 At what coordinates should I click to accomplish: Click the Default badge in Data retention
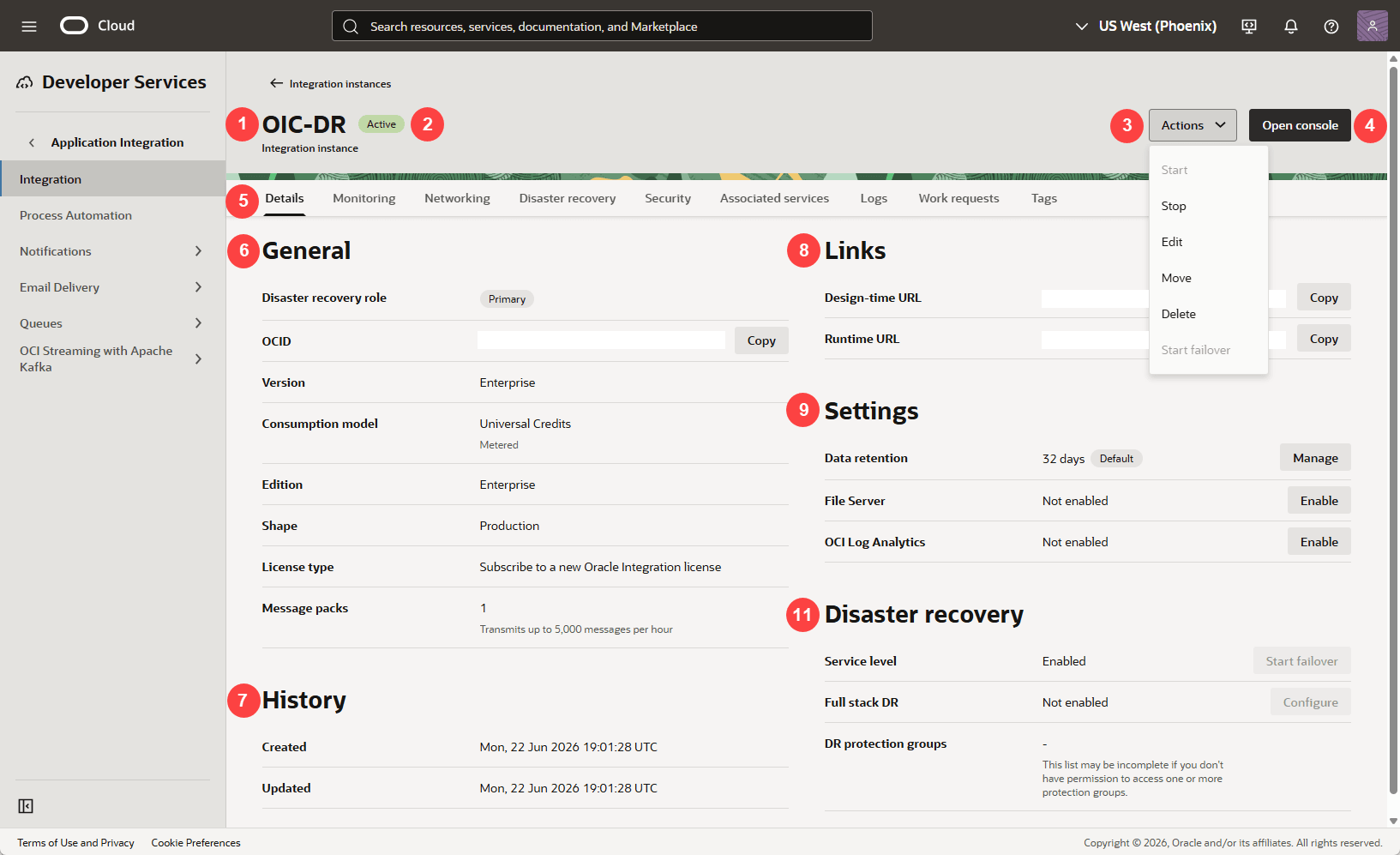1116,459
